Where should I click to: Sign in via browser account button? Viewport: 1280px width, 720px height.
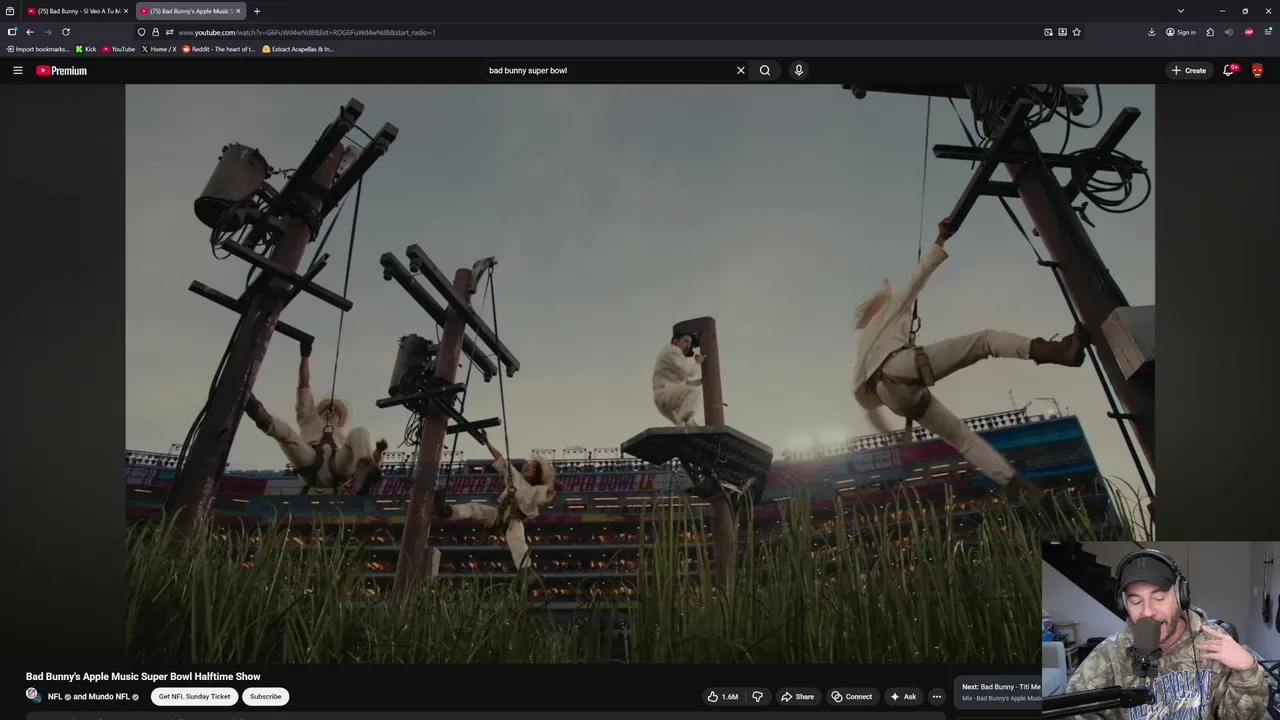click(1180, 32)
